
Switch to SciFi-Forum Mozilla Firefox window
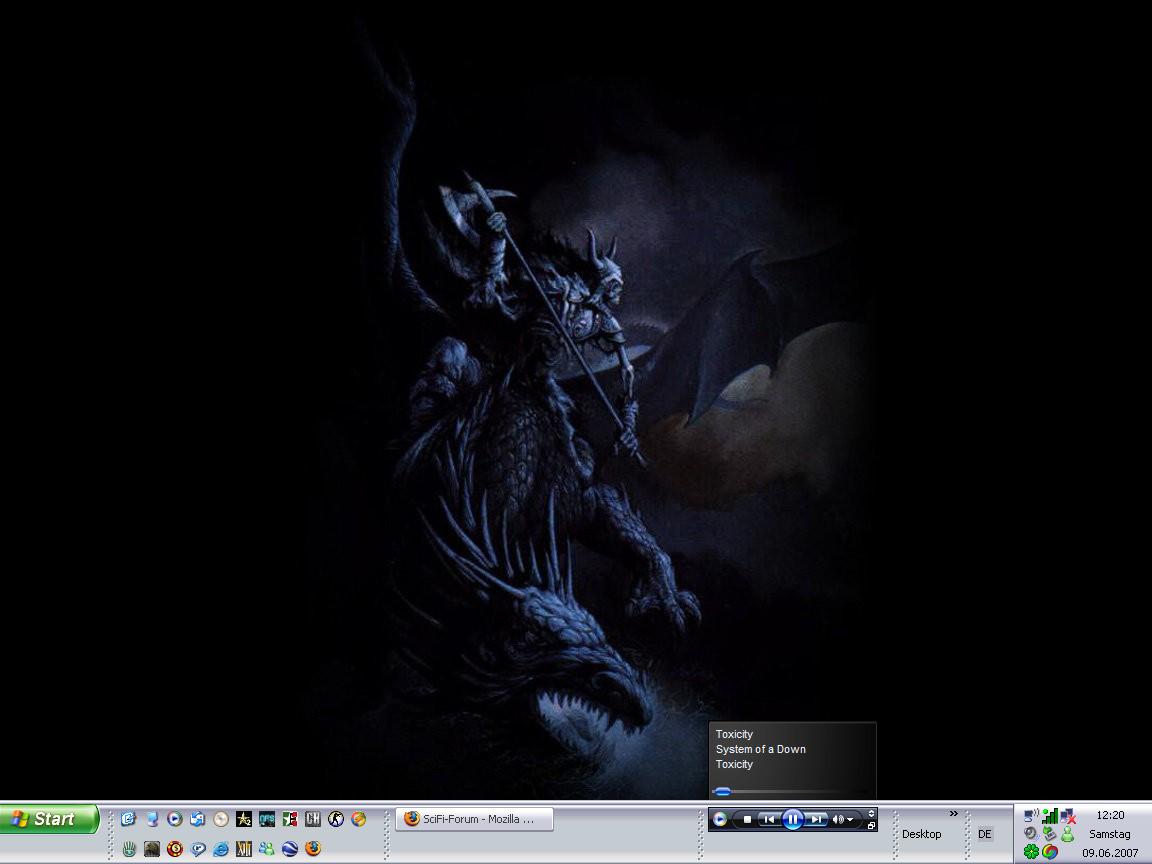point(474,819)
